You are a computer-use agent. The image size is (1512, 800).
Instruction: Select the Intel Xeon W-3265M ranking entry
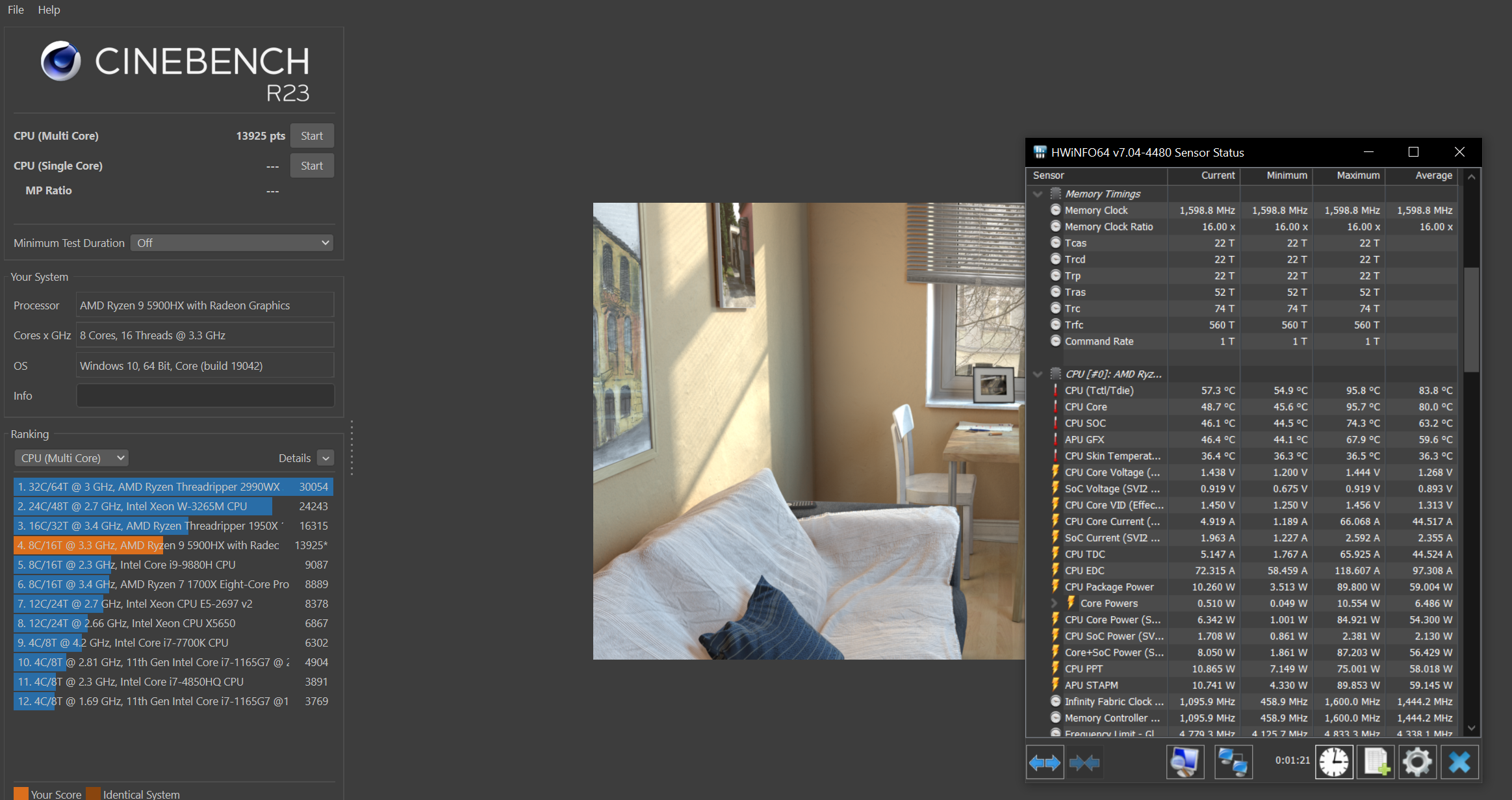tap(173, 506)
